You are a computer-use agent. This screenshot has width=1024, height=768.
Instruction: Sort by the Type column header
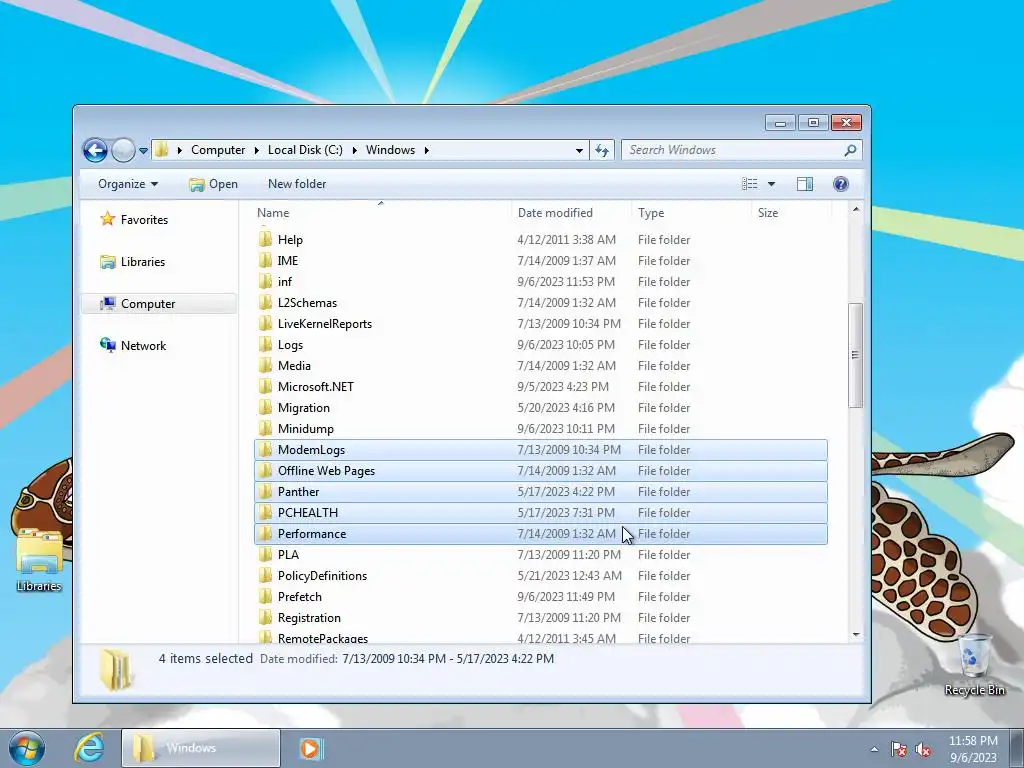(691, 213)
